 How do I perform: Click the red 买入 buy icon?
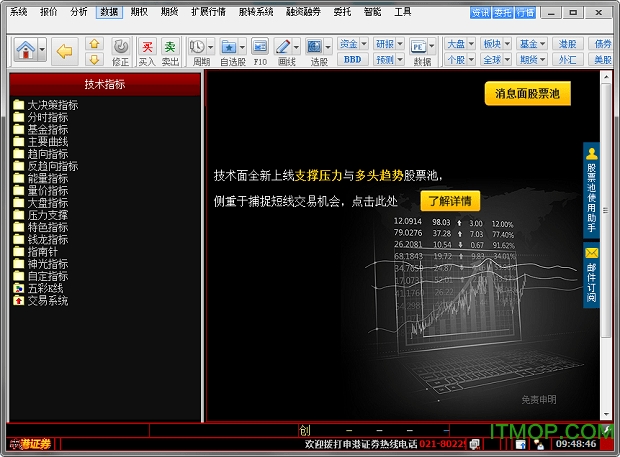click(147, 47)
